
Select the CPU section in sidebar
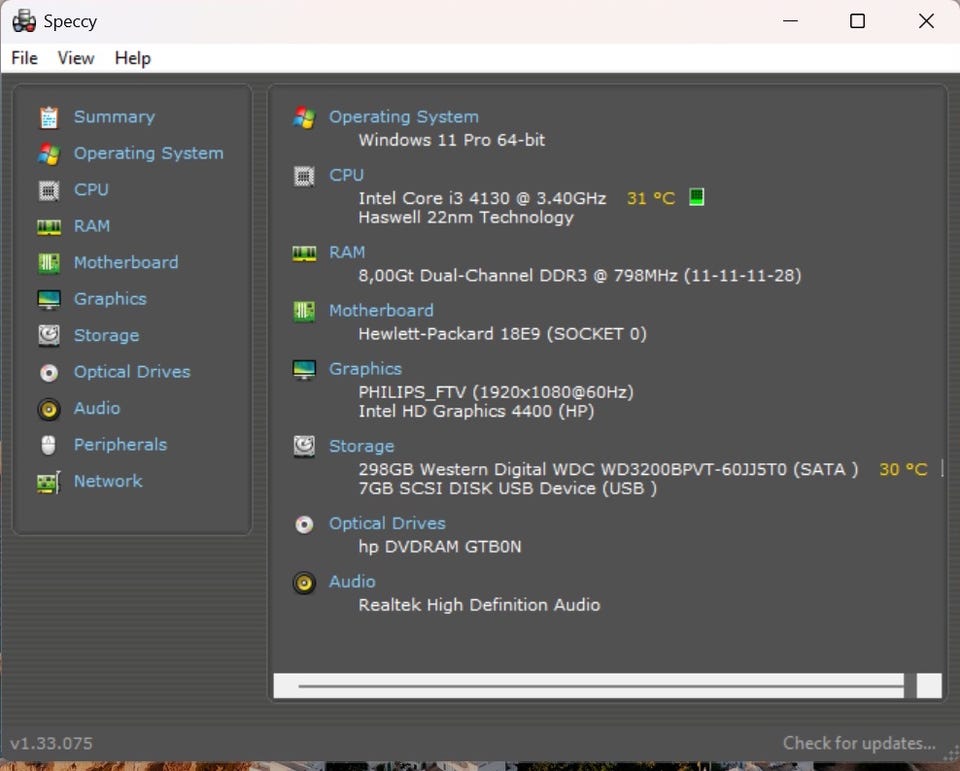[x=91, y=190]
